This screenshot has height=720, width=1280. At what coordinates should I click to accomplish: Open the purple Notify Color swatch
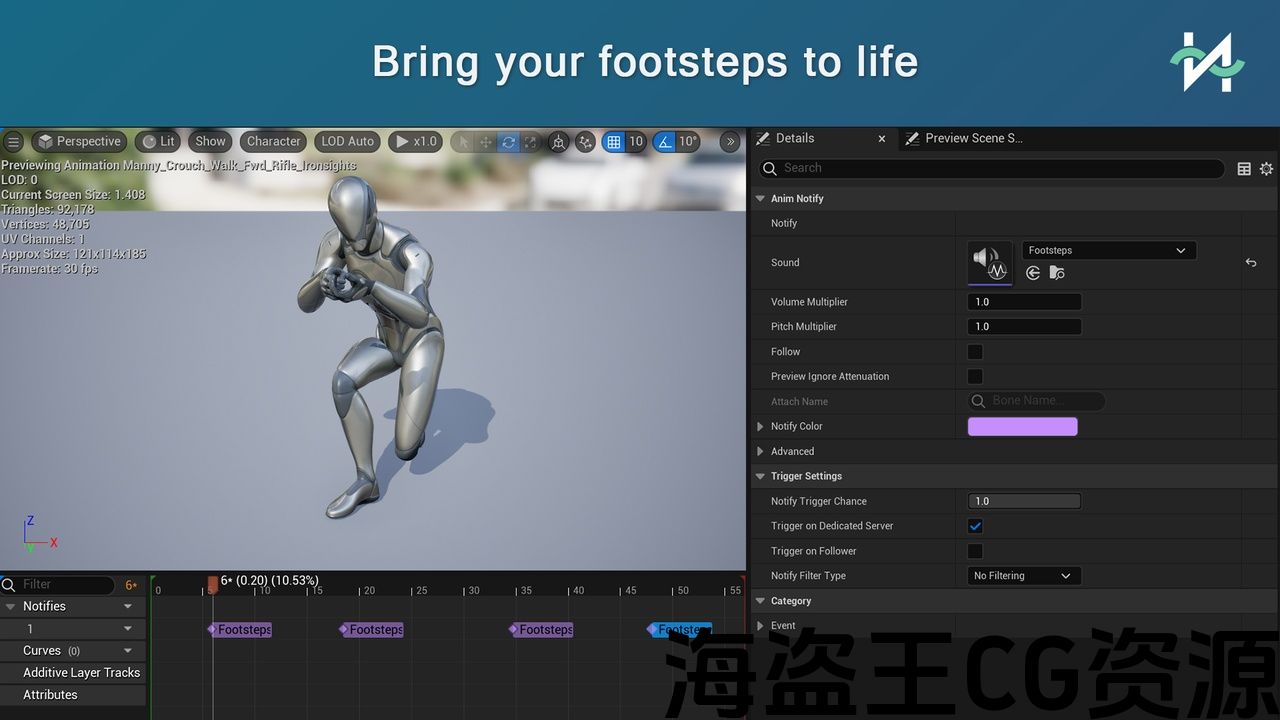[1022, 427]
